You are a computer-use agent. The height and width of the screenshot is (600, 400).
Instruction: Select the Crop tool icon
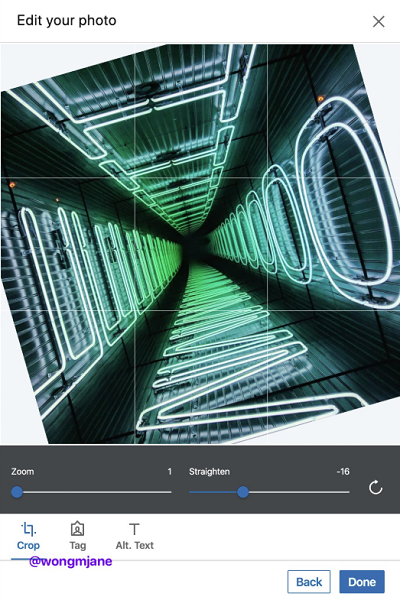pyautogui.click(x=28, y=530)
